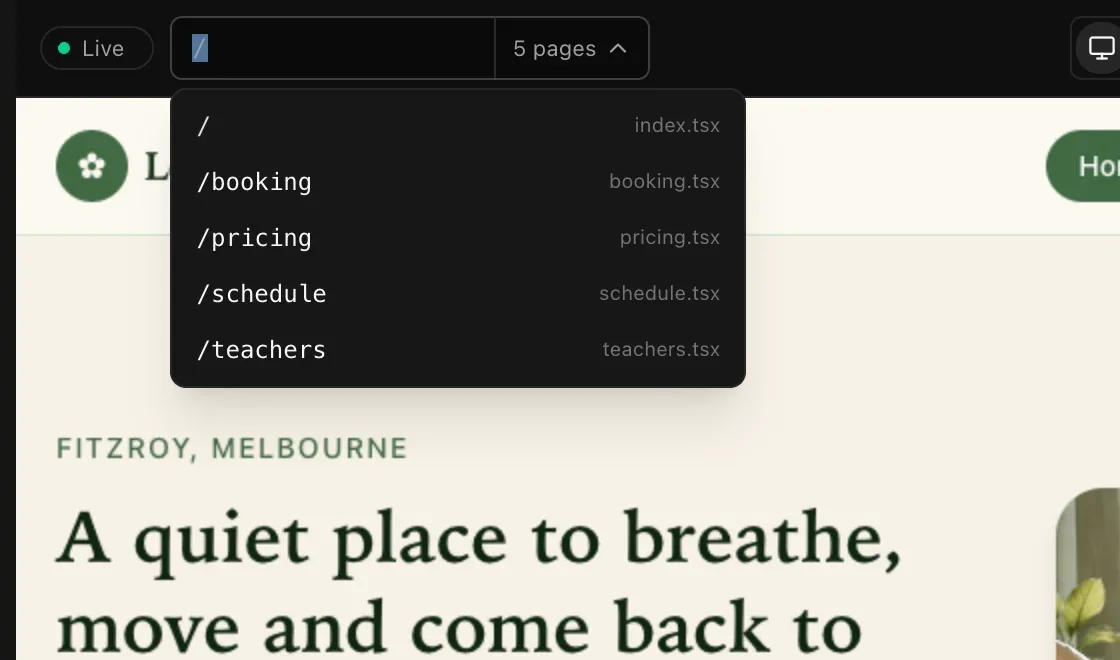Collapse the 5 pages dropdown
1120x660 pixels.
coord(571,48)
